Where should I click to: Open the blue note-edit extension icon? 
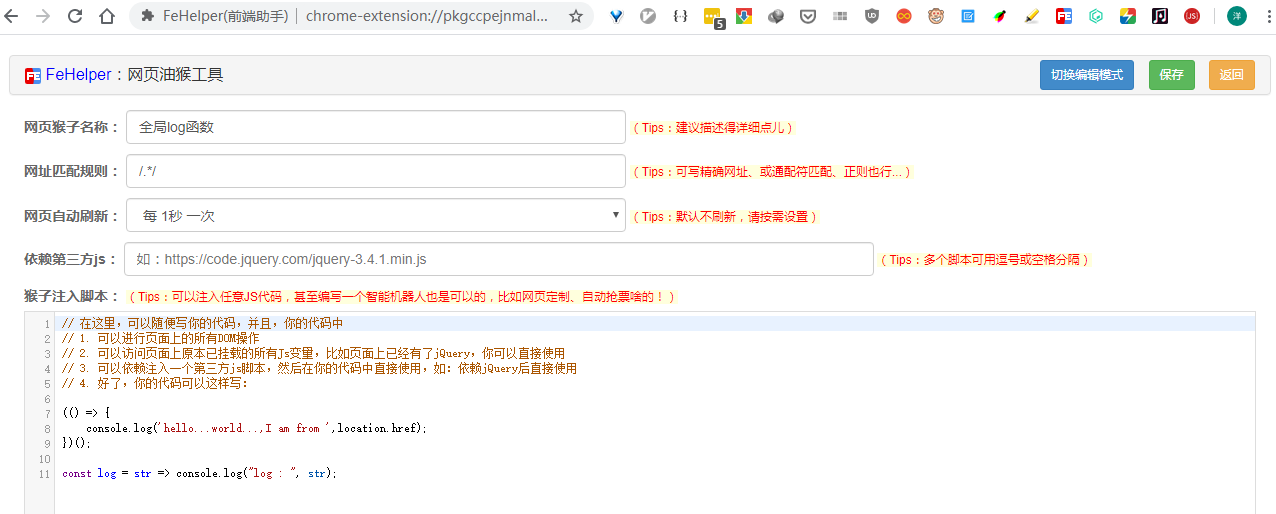(968, 16)
